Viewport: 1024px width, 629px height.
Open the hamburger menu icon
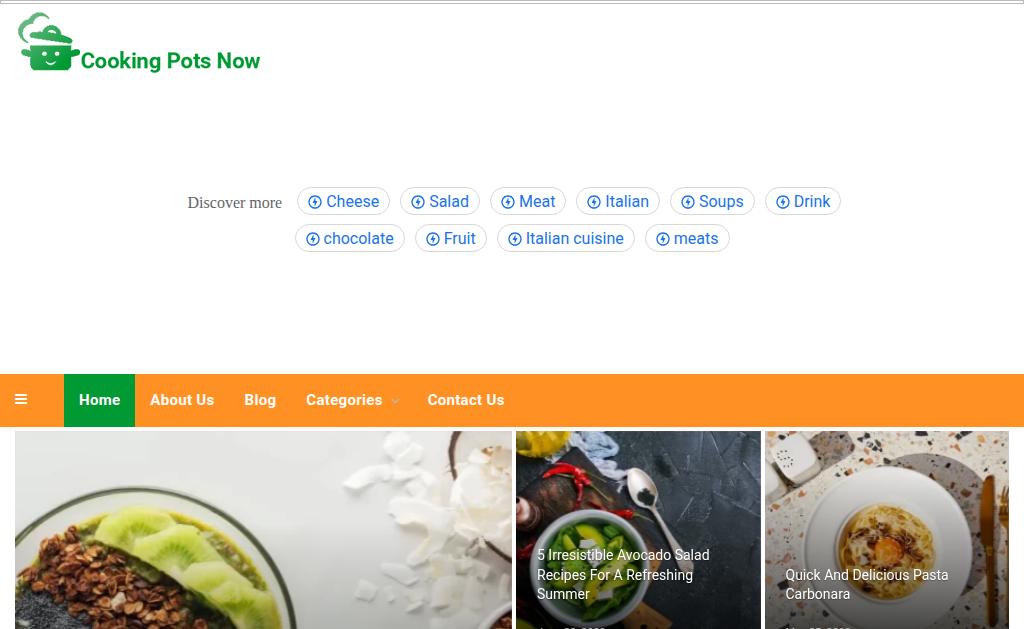coord(21,399)
